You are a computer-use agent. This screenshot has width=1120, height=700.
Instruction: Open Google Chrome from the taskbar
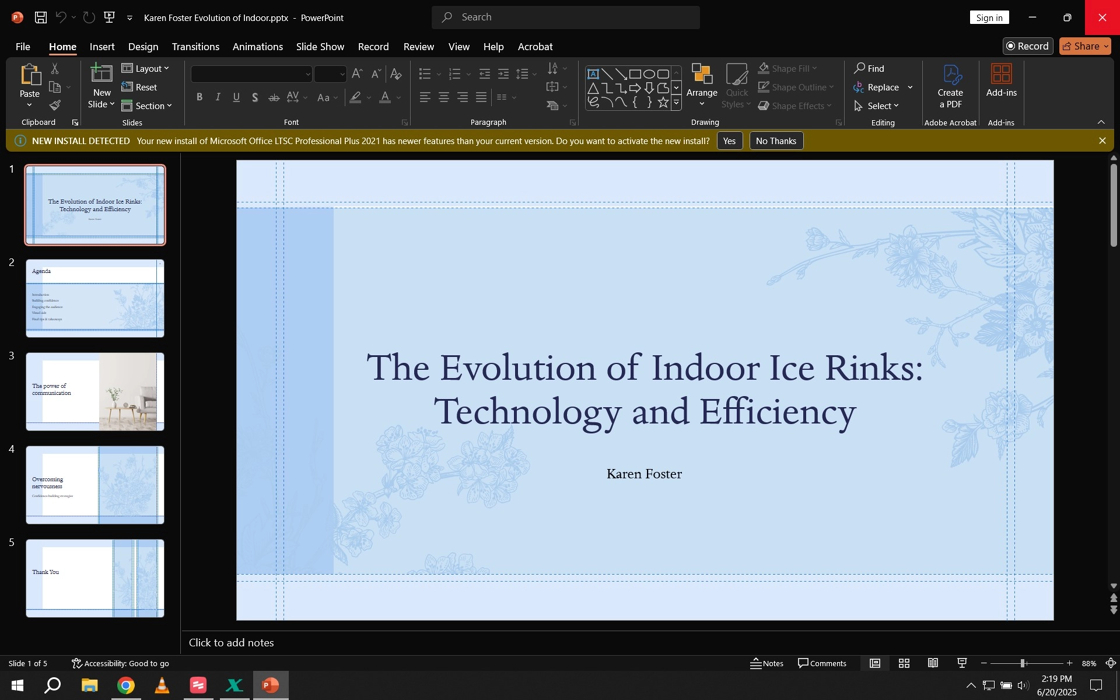pos(126,685)
